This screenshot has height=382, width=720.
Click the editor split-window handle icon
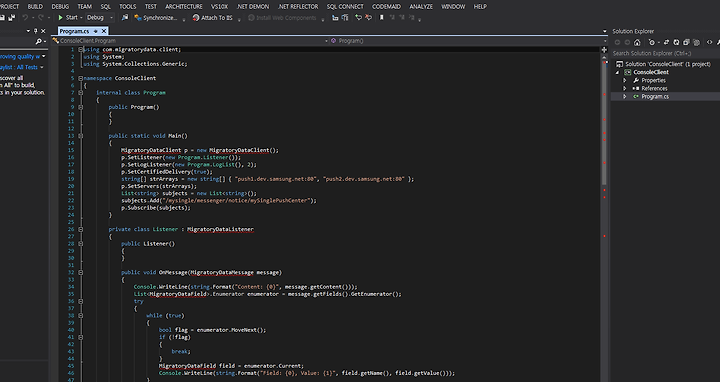coord(604,50)
